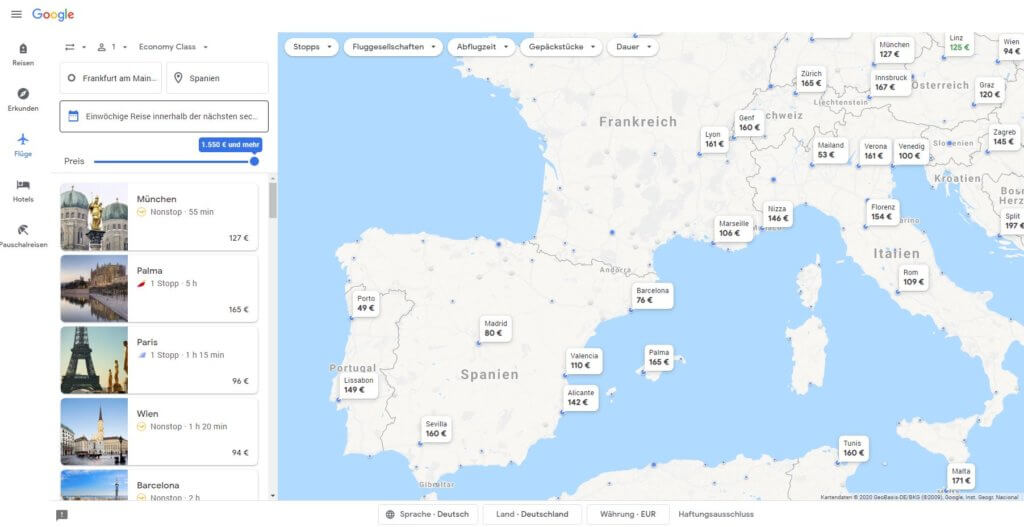
Task: Select Lyon 161 € map marker
Action: tap(714, 140)
